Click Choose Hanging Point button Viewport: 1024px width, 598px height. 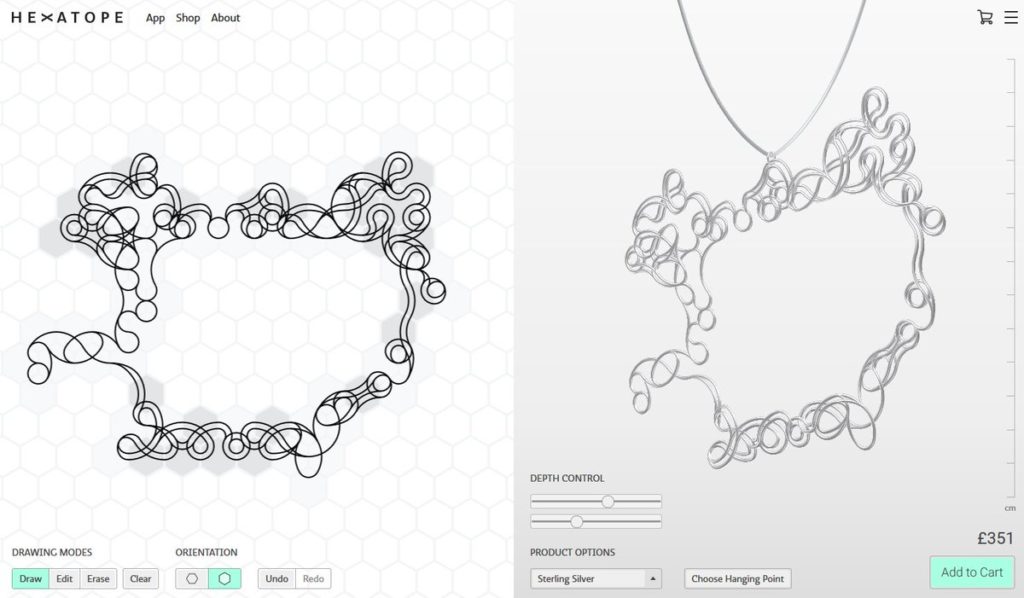point(738,578)
